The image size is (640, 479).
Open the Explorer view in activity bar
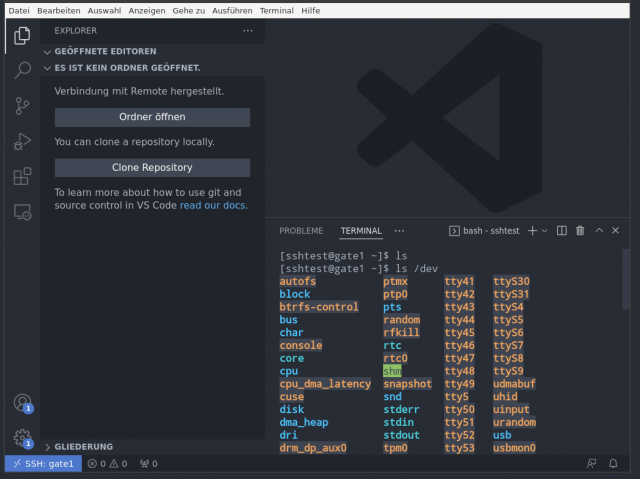point(22,36)
